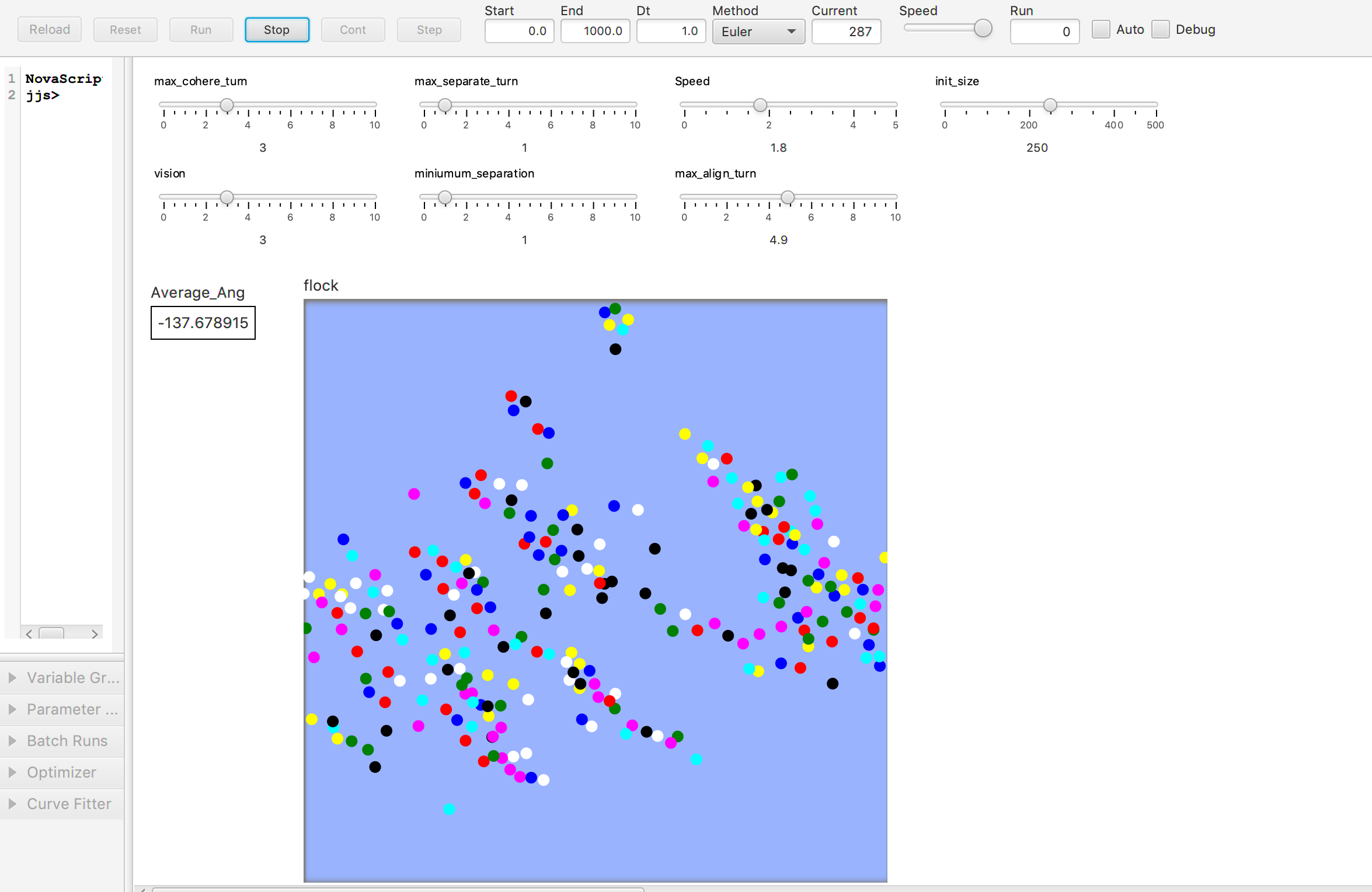Click the console left scroll arrow
The width and height of the screenshot is (1372, 892).
tap(29, 633)
